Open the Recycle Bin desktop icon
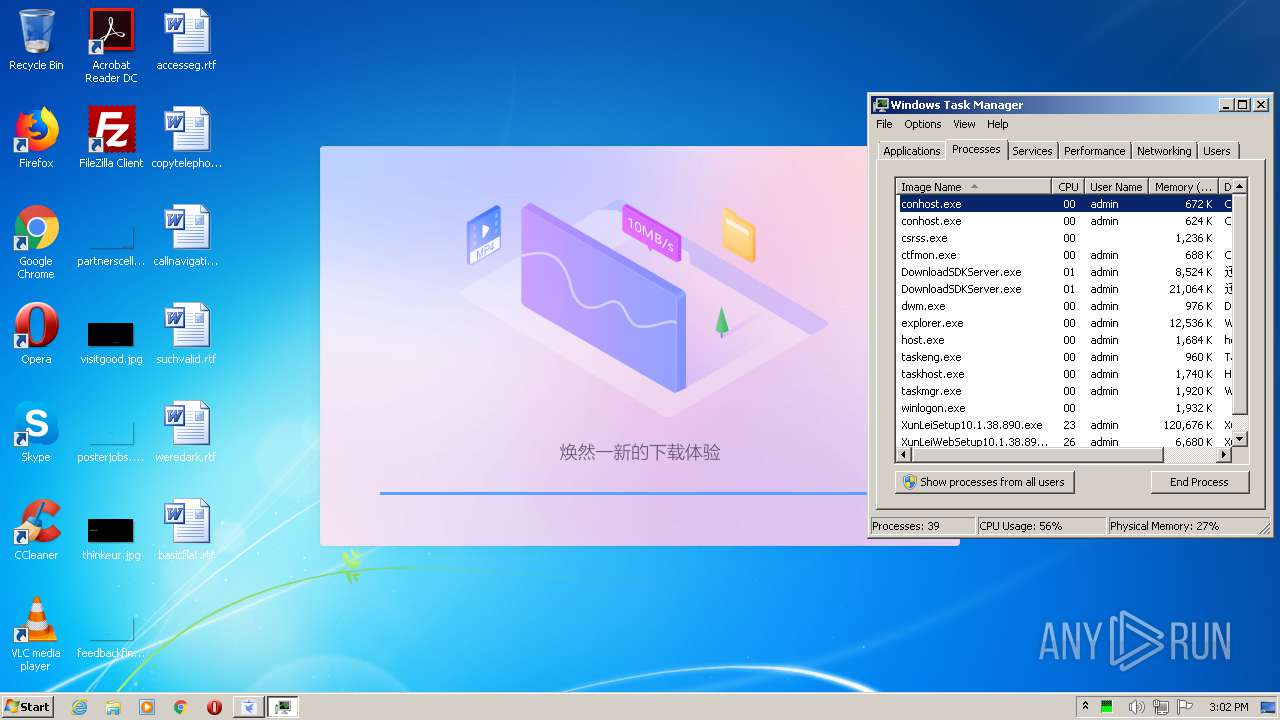 pyautogui.click(x=36, y=40)
